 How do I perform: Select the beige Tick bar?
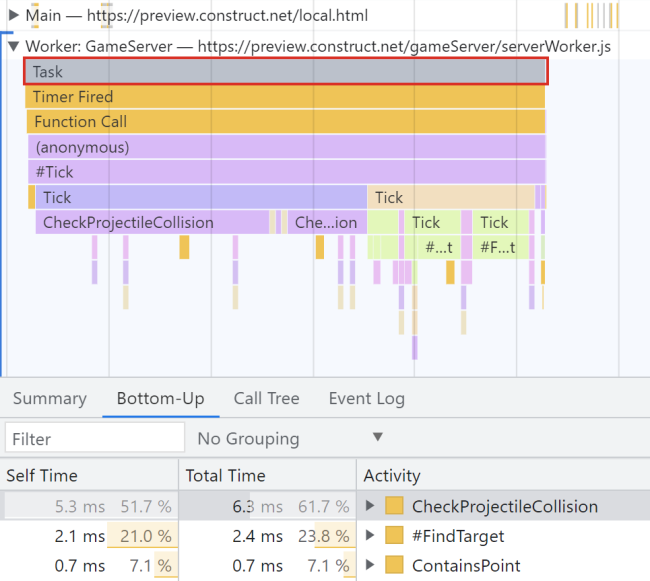[x=451, y=197]
